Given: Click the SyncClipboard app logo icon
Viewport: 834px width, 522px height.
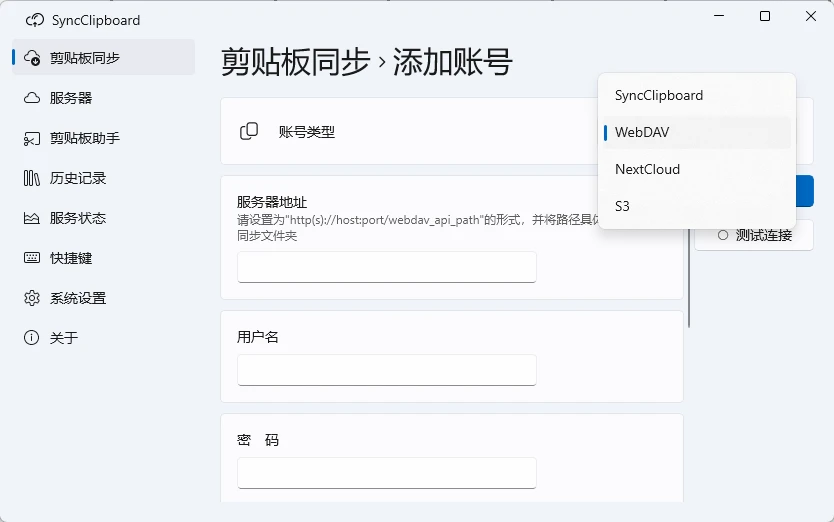Looking at the screenshot, I should coord(35,20).
